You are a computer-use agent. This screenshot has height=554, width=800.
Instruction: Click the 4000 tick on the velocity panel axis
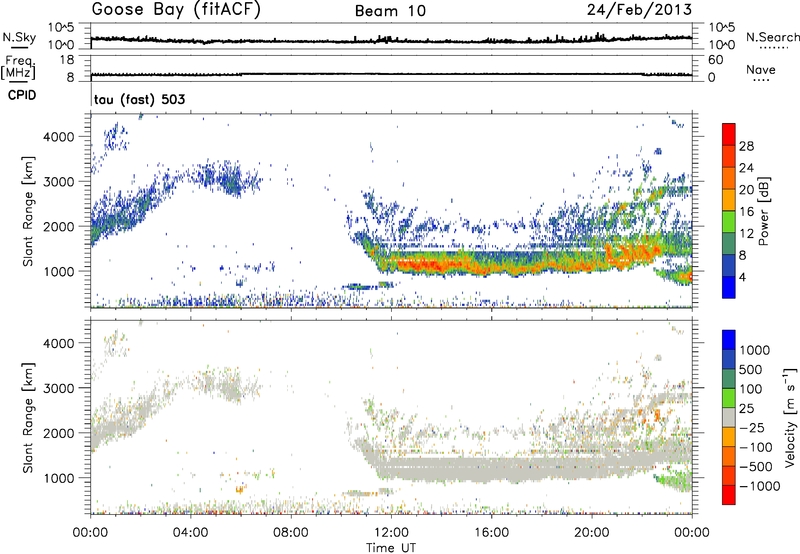point(59,343)
